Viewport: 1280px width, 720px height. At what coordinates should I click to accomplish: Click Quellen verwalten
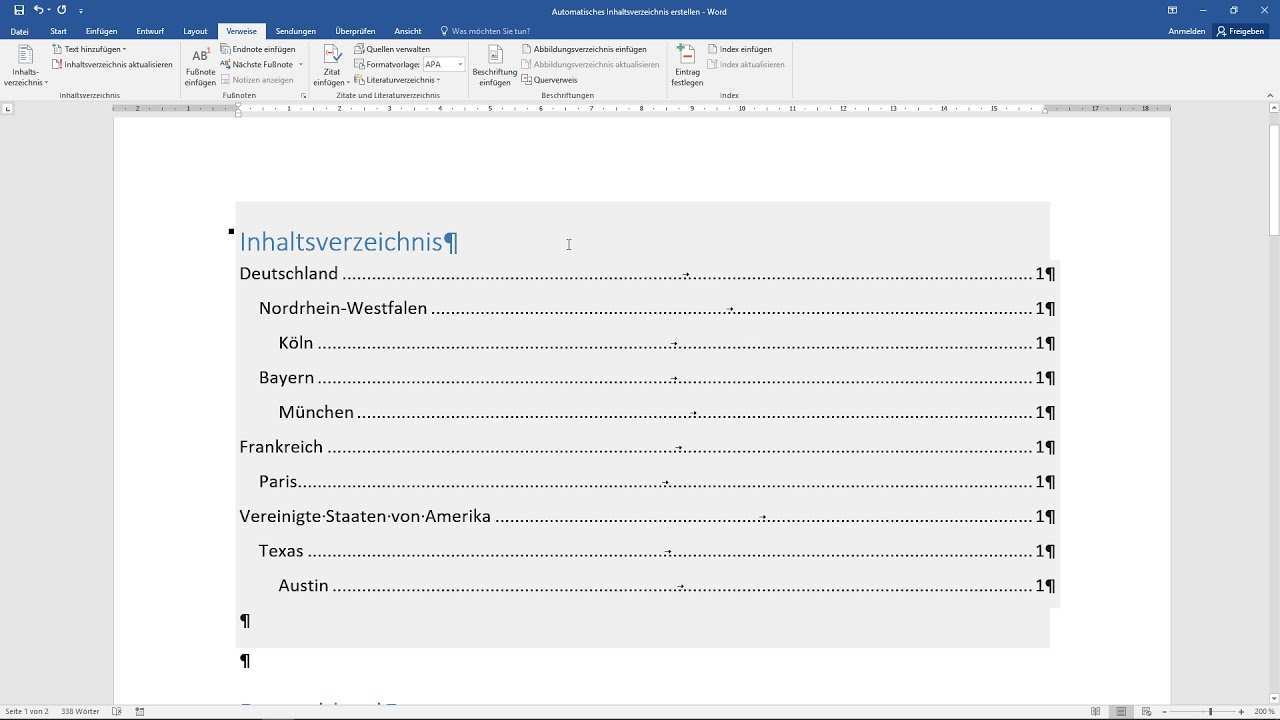392,49
